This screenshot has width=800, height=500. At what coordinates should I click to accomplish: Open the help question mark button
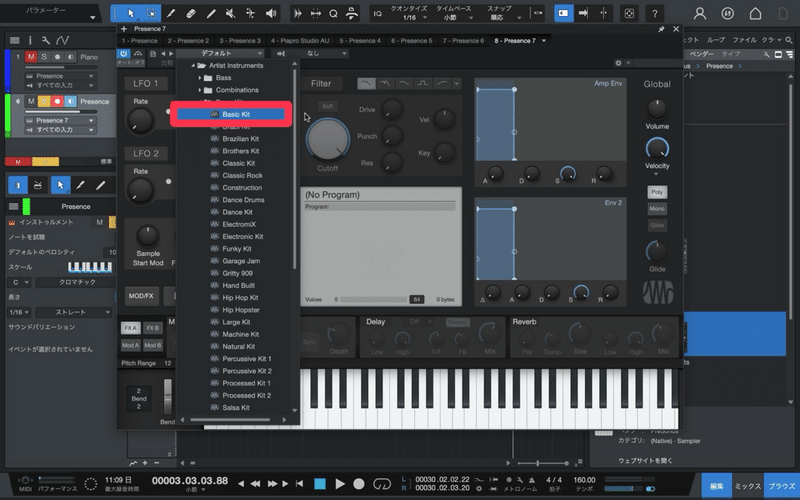655,14
